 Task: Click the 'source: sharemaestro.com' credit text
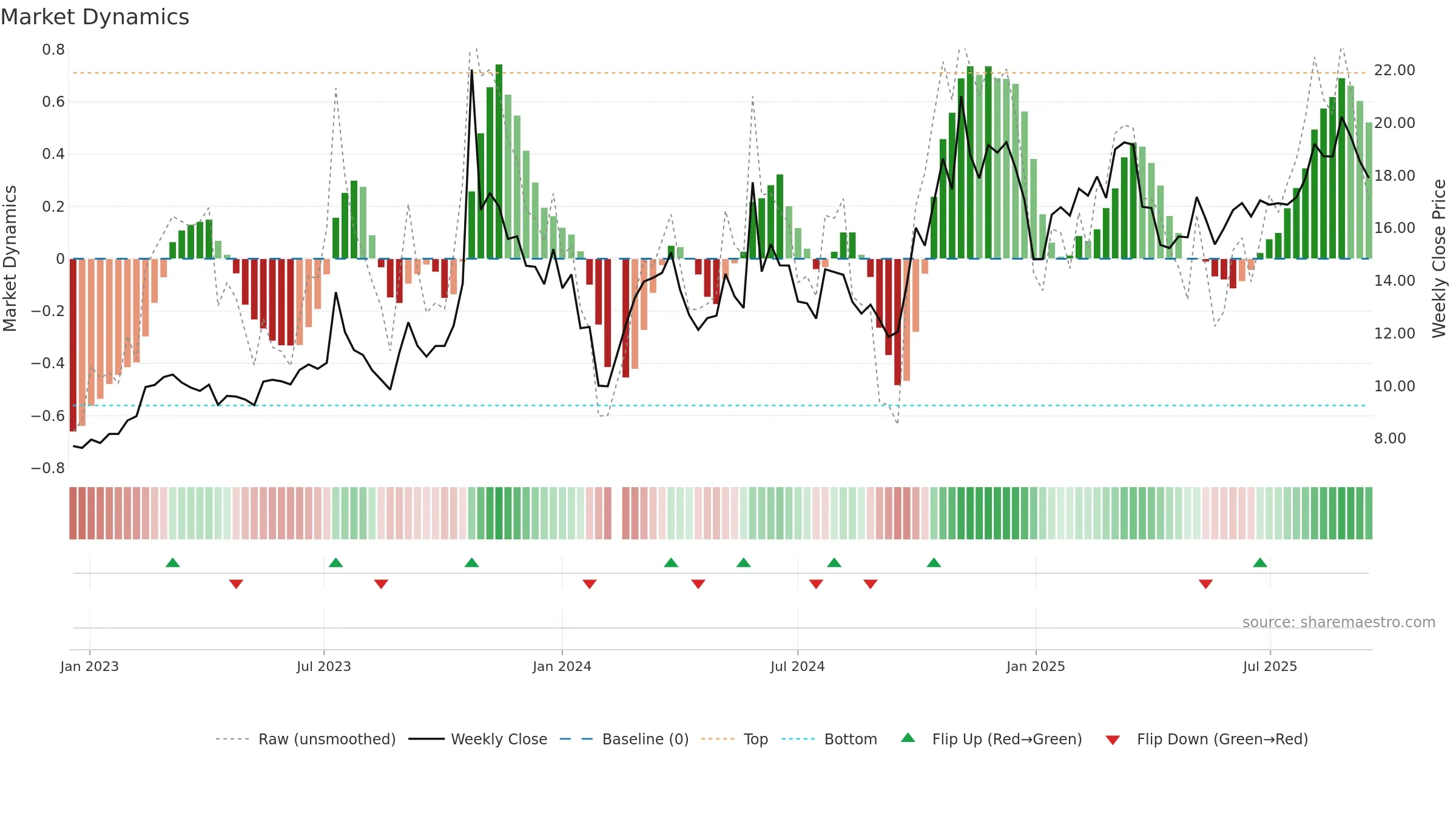point(1339,622)
